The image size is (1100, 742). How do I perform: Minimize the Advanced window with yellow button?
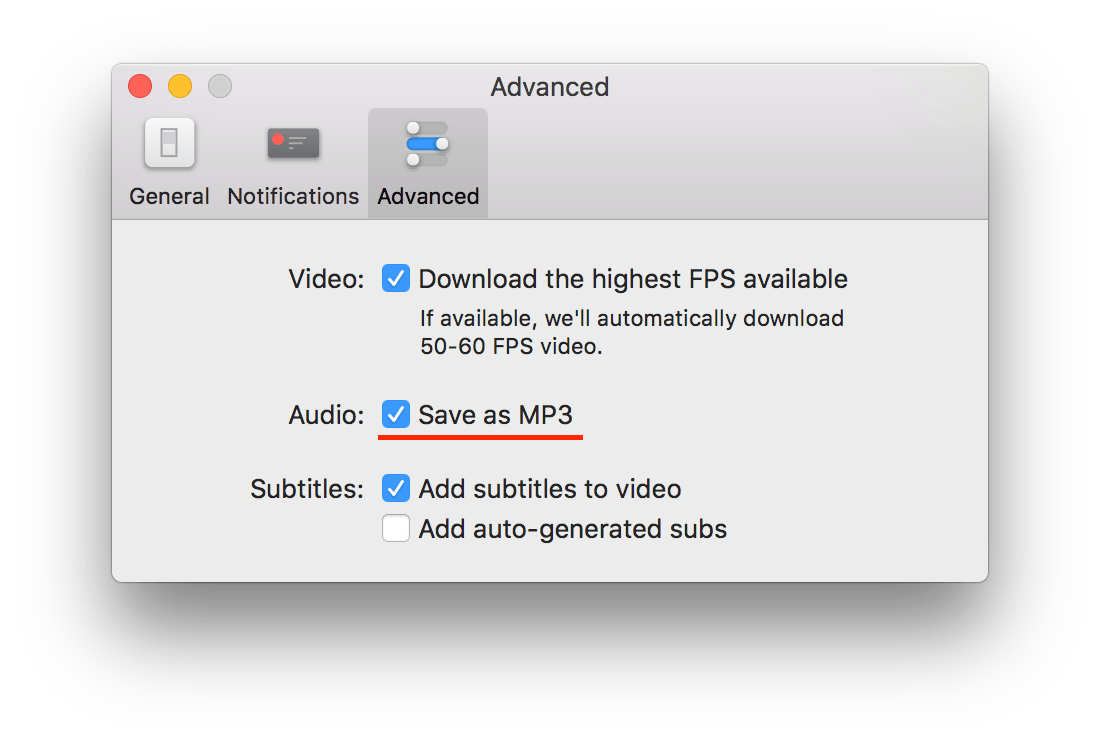[x=180, y=86]
